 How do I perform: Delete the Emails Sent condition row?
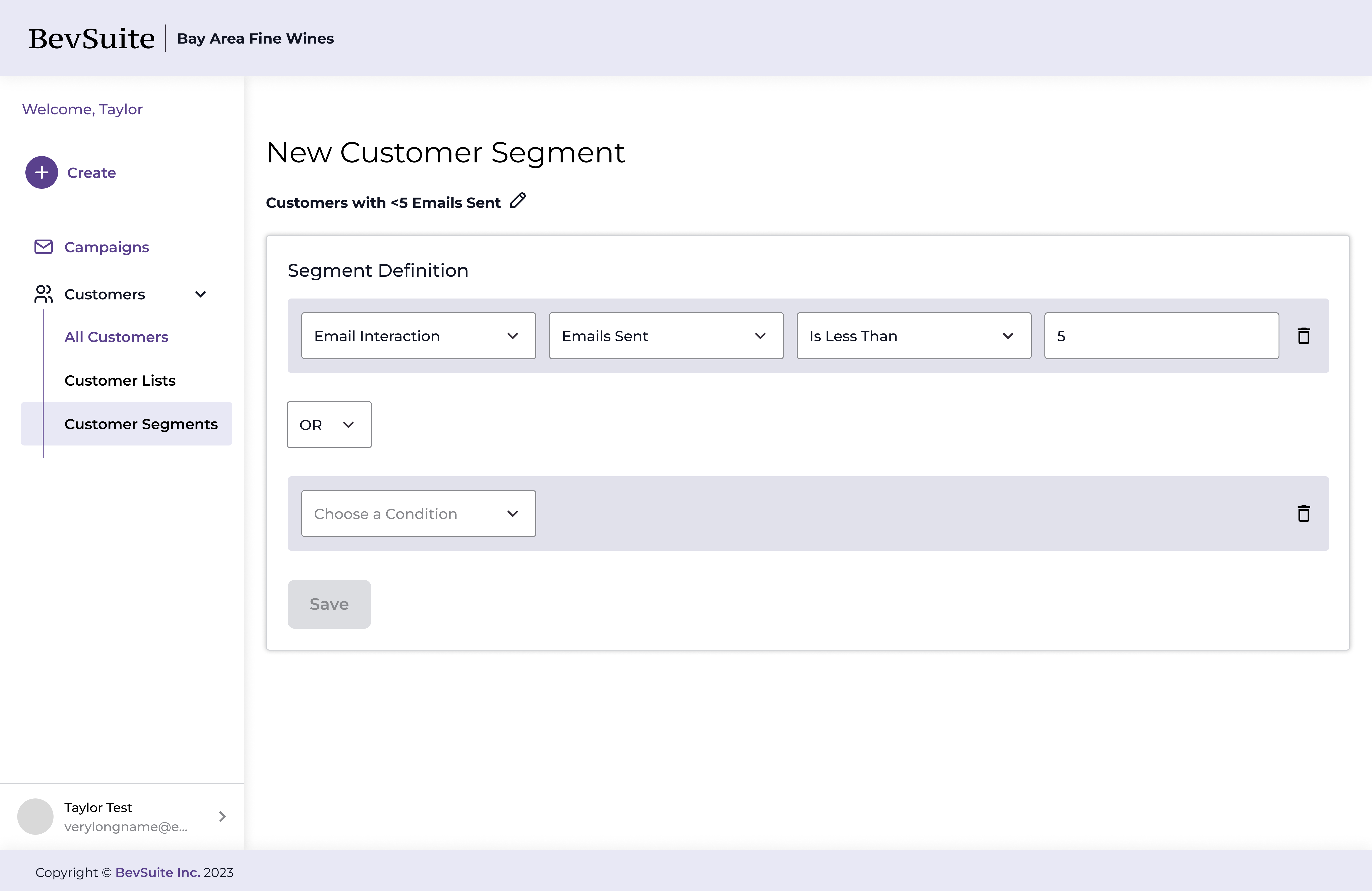[x=1303, y=336]
